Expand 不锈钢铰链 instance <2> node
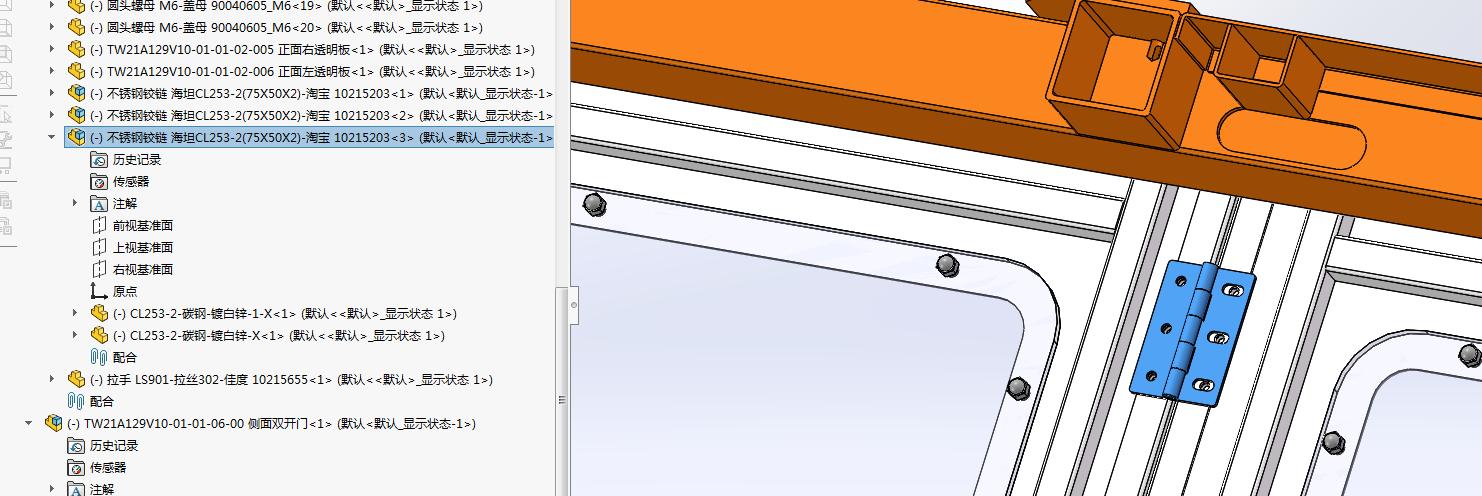 (52, 116)
